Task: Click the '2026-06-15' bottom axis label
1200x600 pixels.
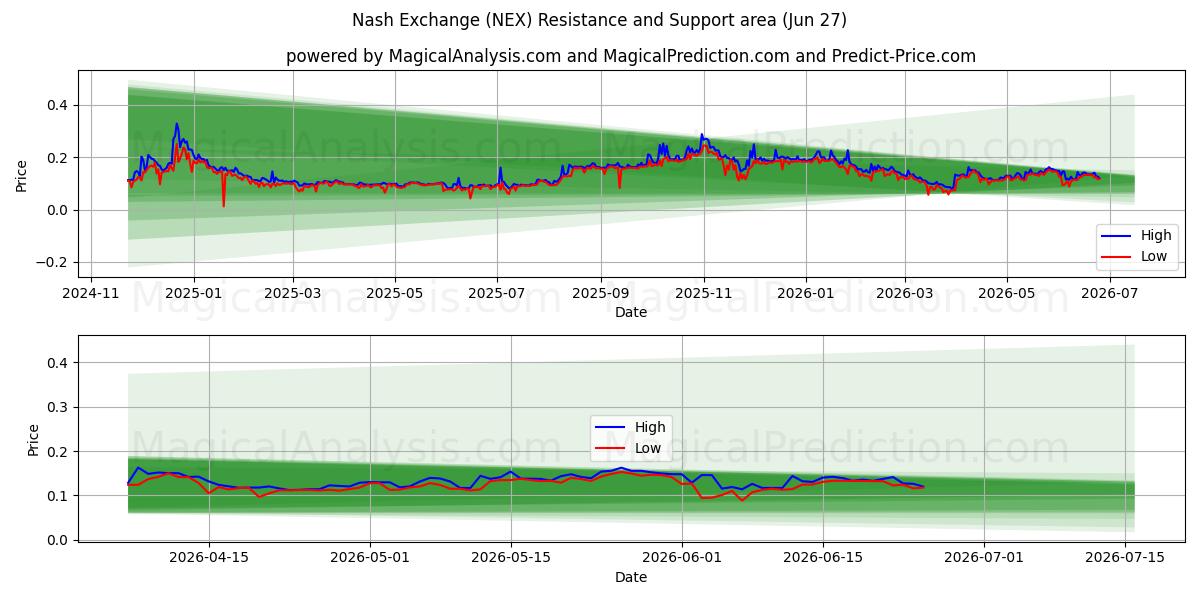Action: click(823, 558)
